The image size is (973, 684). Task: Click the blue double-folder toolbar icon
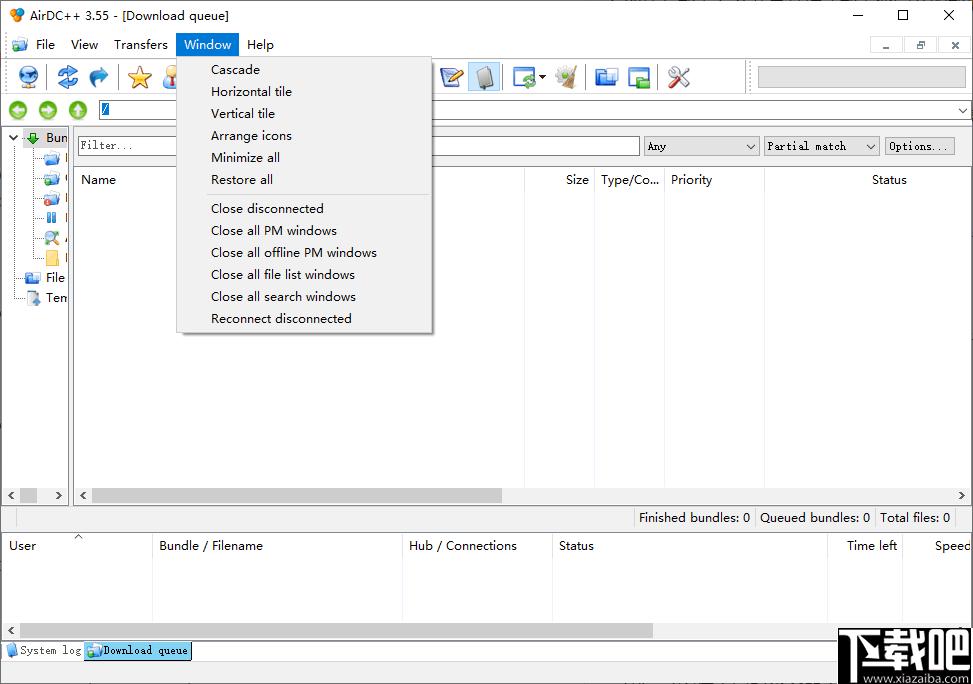(606, 77)
